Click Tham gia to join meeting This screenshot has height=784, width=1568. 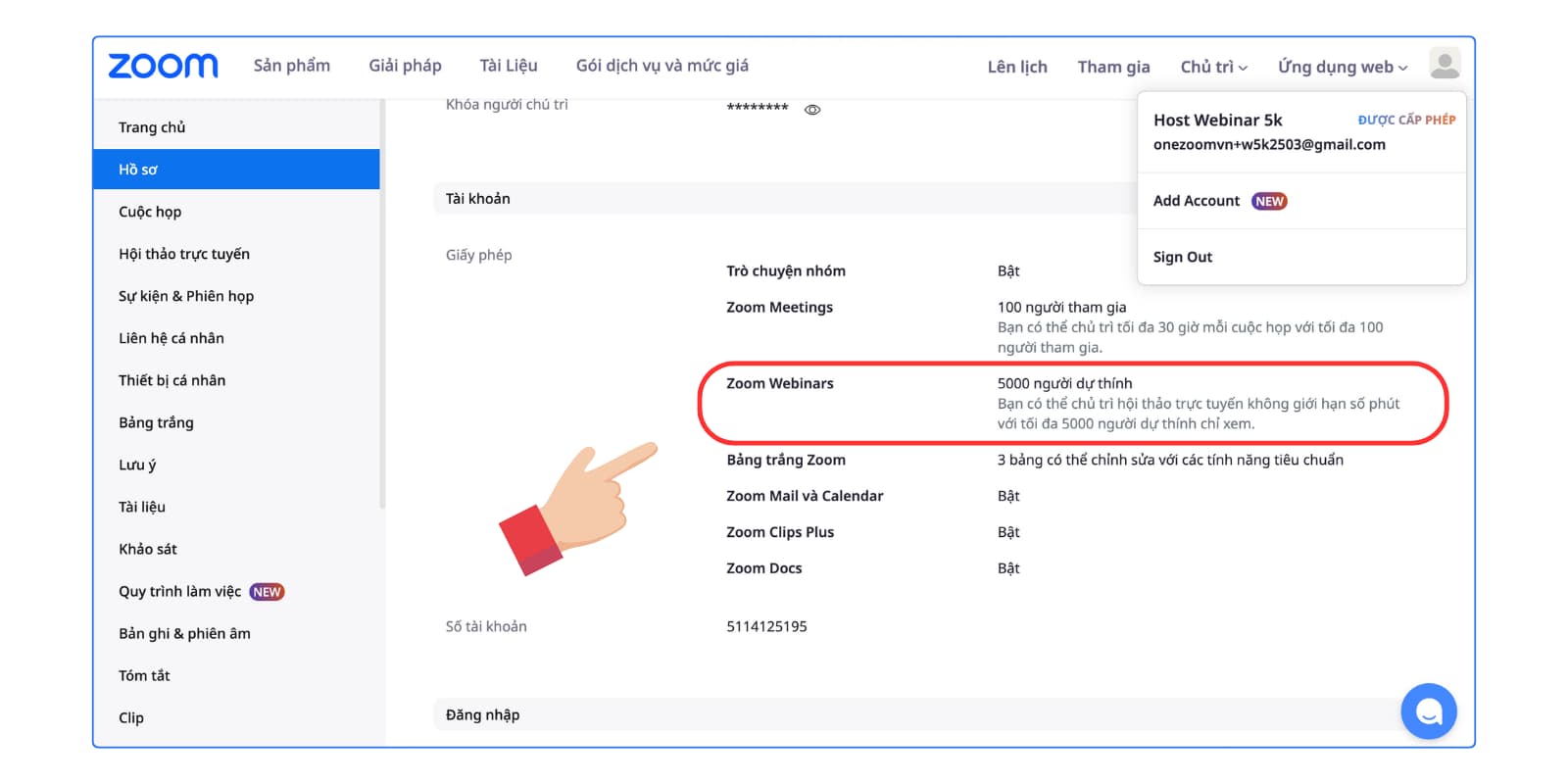(x=1113, y=67)
